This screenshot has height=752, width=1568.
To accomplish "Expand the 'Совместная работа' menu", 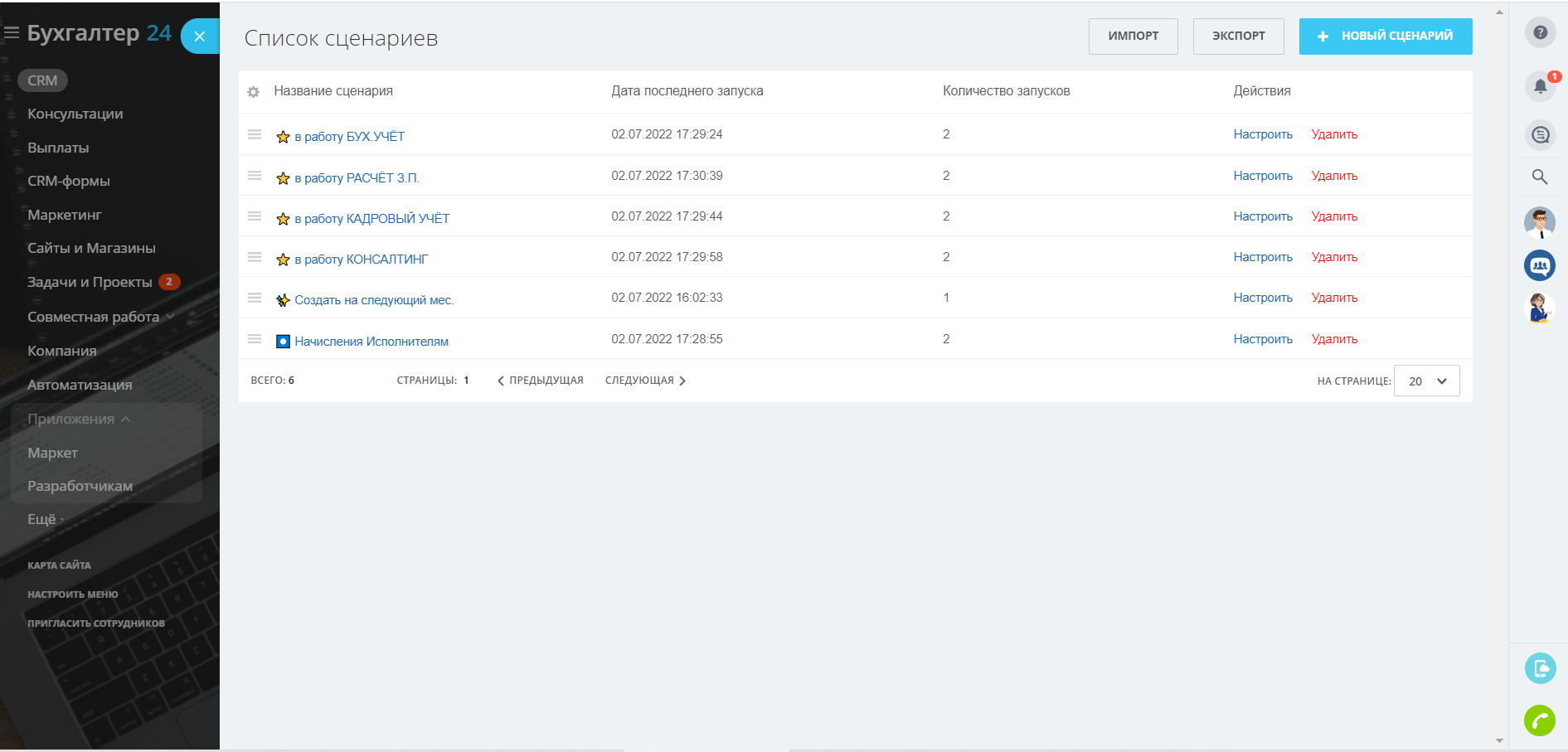I will tap(100, 317).
